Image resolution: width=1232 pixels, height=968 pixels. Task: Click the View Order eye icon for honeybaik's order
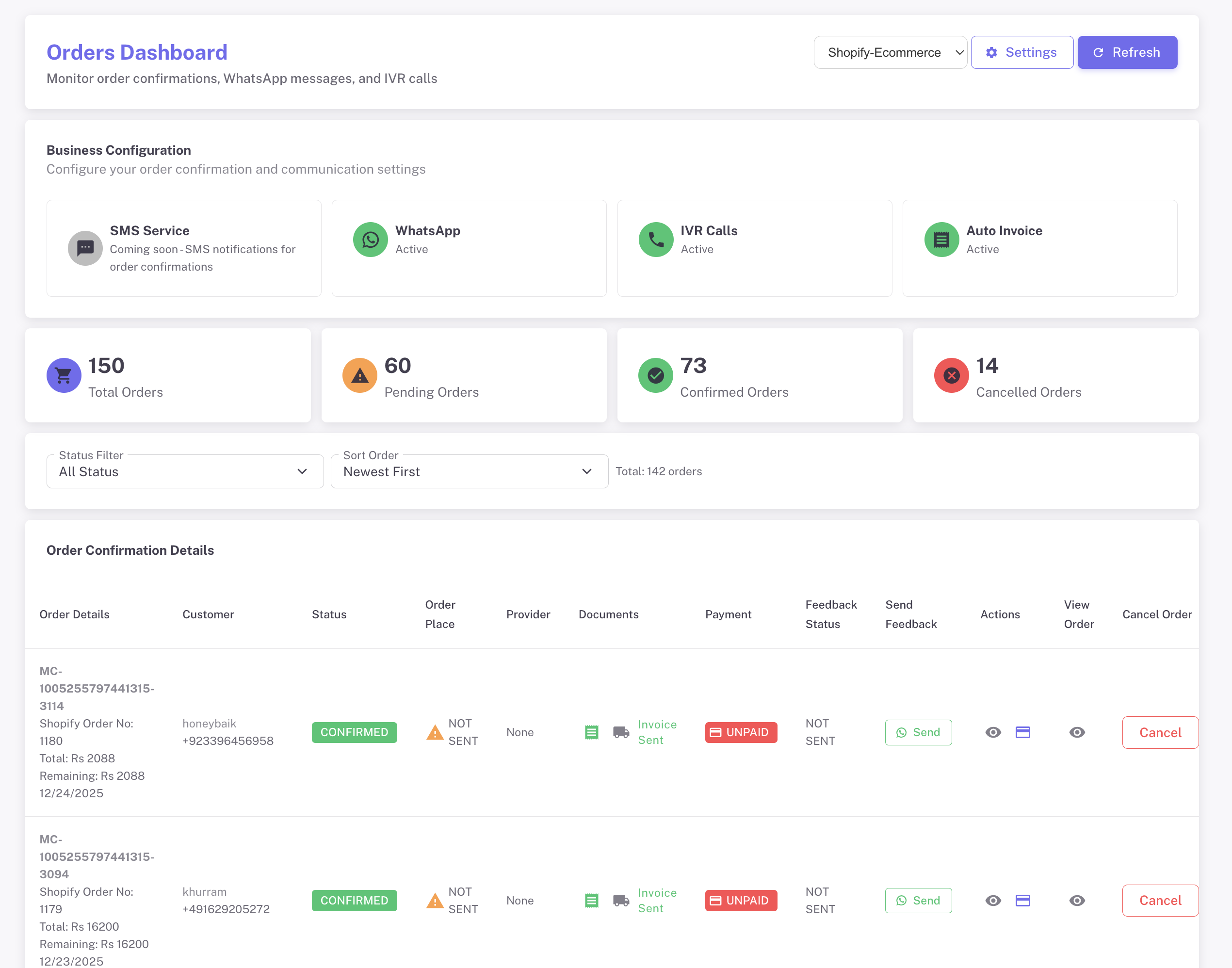click(x=1077, y=732)
